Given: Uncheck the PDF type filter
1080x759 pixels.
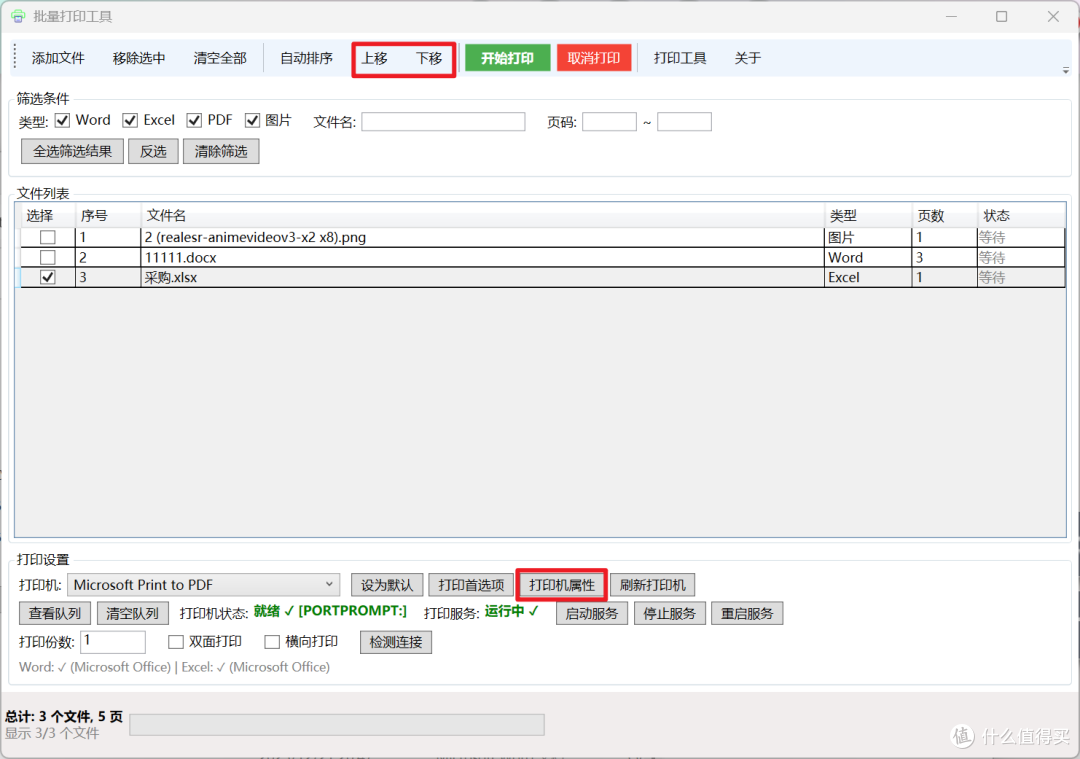Looking at the screenshot, I should tap(194, 121).
